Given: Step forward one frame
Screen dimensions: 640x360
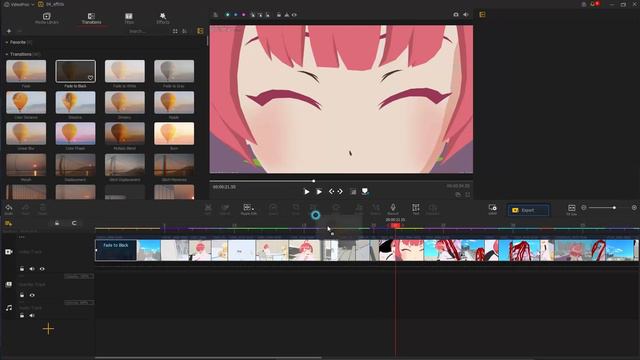Looking at the screenshot, I should click(x=340, y=191).
